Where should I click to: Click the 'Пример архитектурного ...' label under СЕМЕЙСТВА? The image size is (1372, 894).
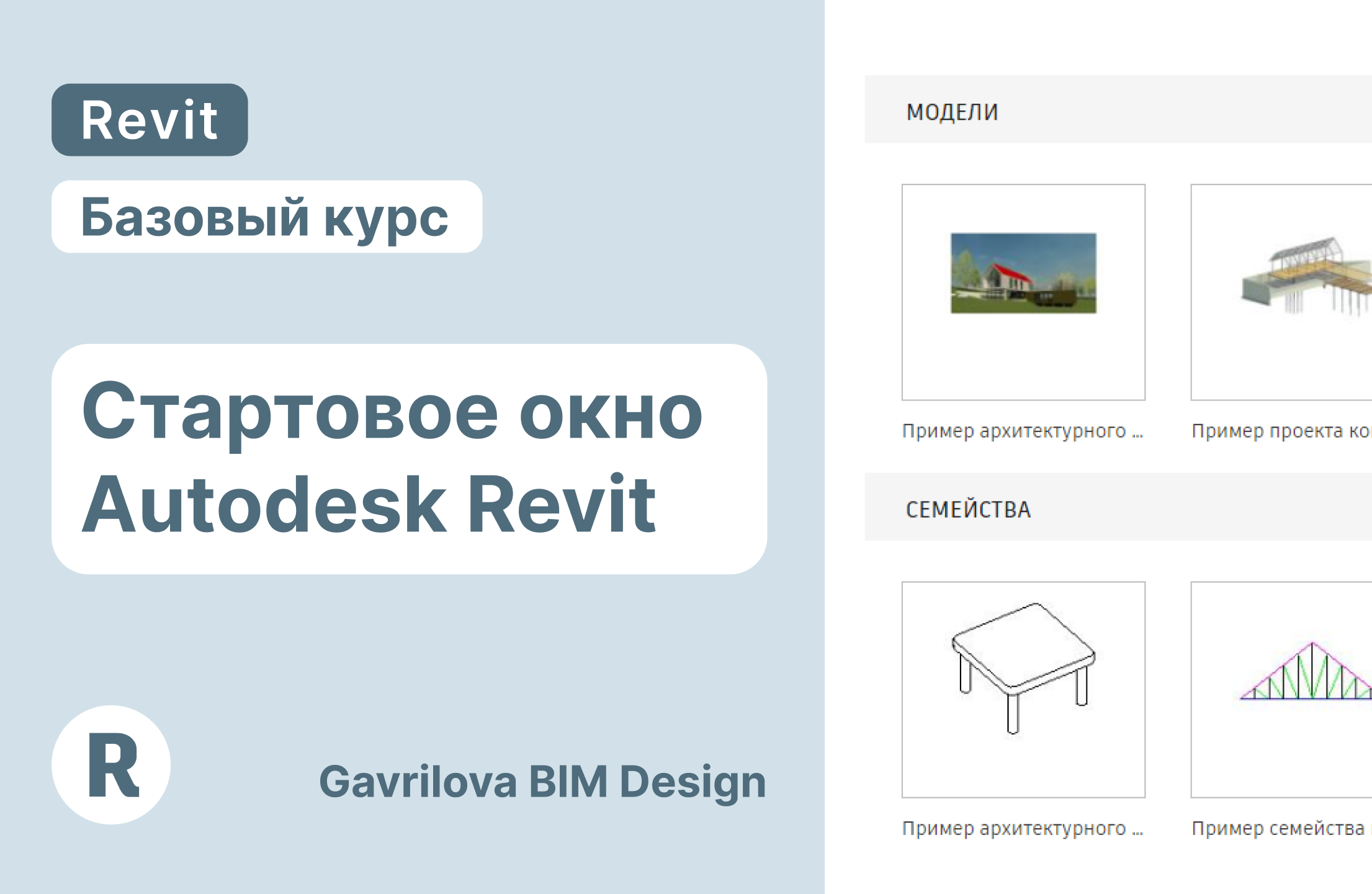click(1023, 828)
